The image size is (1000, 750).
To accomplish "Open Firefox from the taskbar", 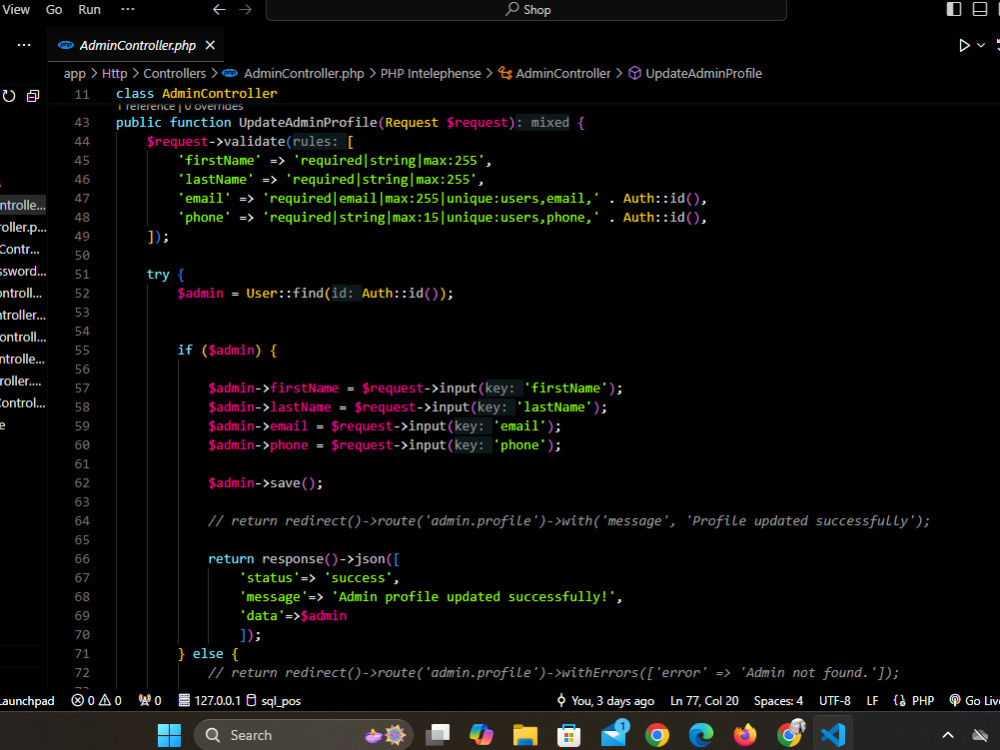I will 745,735.
